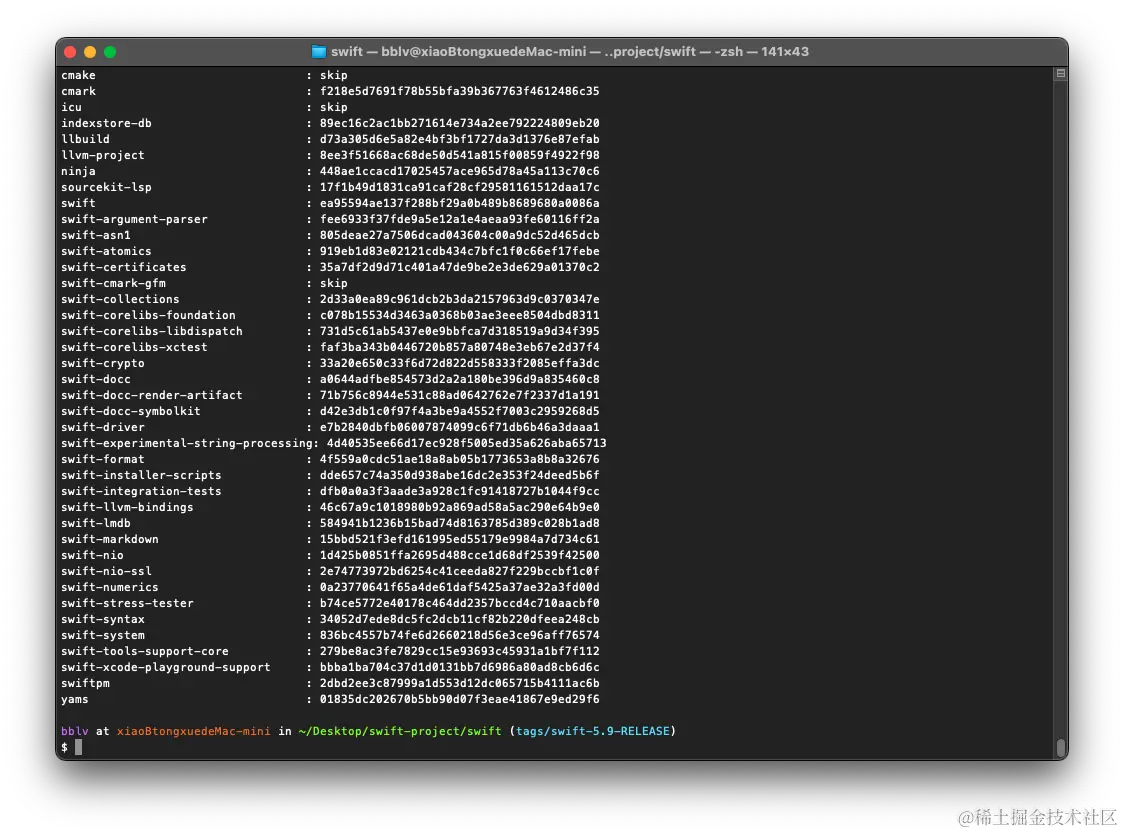Viewport: 1124px width, 834px height.
Task: Click the 'llvm-project' entry
Action: pos(103,155)
